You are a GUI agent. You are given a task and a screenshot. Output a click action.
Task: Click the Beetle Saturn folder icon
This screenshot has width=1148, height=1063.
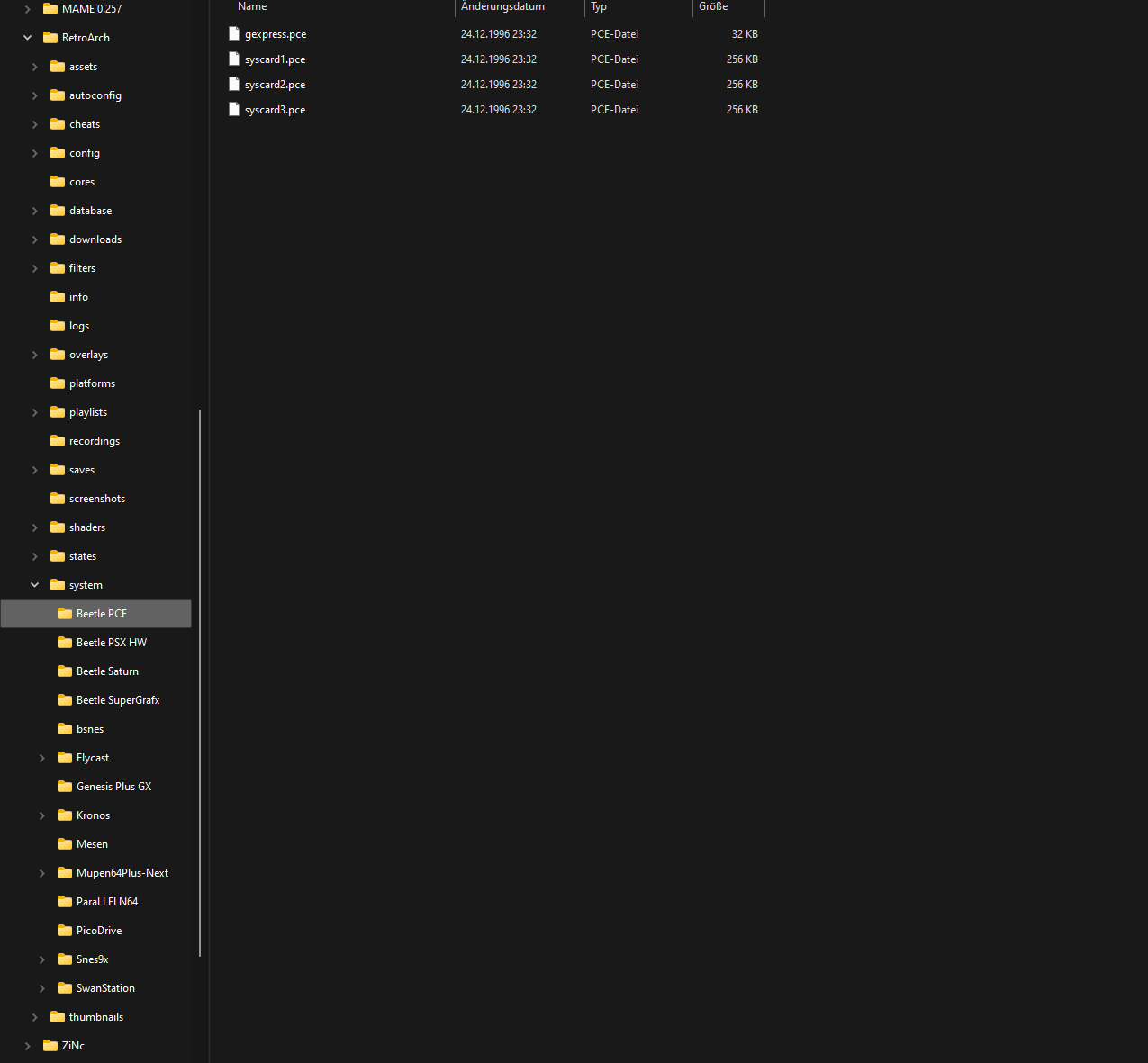(65, 671)
